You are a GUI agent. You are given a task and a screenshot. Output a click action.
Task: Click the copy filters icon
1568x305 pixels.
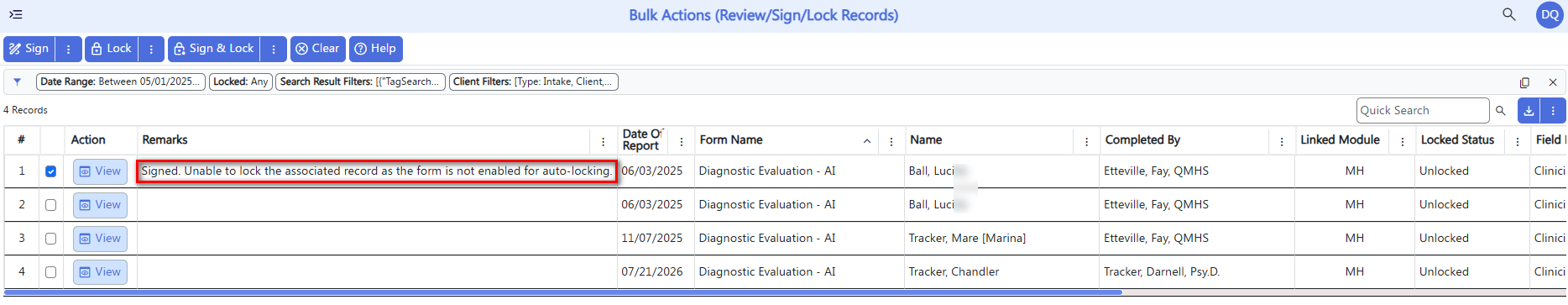point(1524,82)
